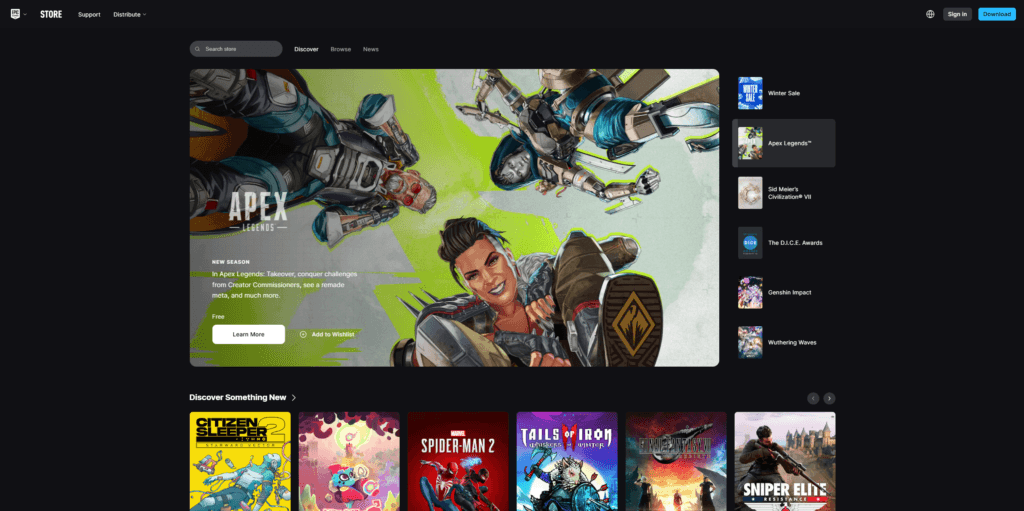The image size is (1024, 511).
Task: Click the Wuthering Waves thumbnail
Action: [750, 342]
